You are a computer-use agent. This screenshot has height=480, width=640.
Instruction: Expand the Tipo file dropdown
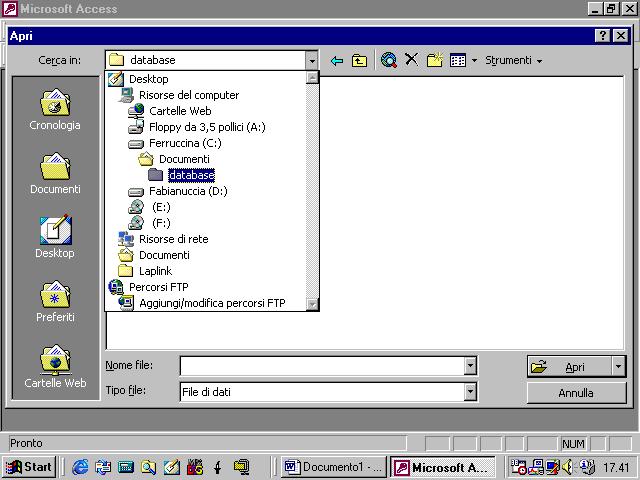470,392
